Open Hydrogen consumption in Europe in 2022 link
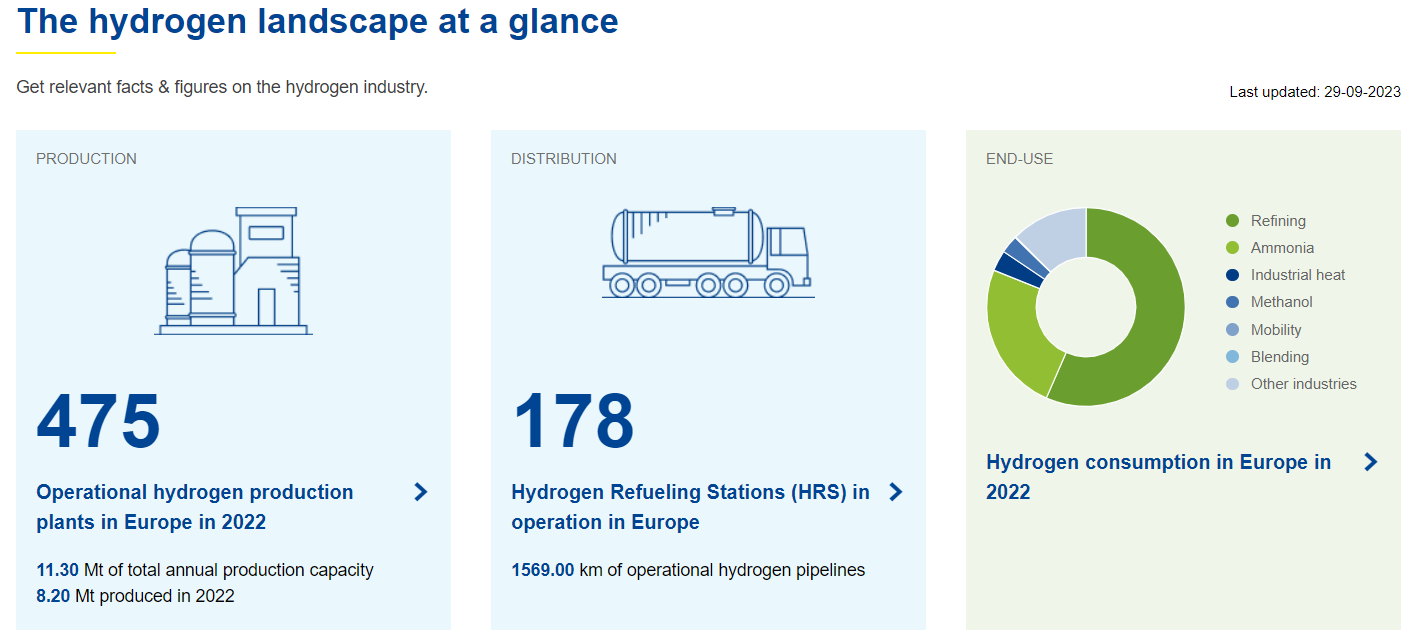This screenshot has width=1422, height=642. [x=1159, y=477]
